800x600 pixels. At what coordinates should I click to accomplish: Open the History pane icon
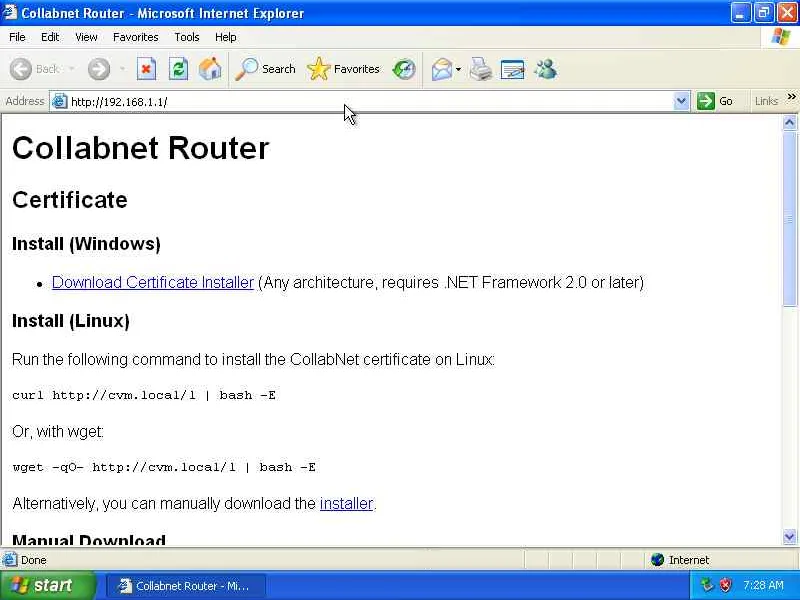point(404,69)
